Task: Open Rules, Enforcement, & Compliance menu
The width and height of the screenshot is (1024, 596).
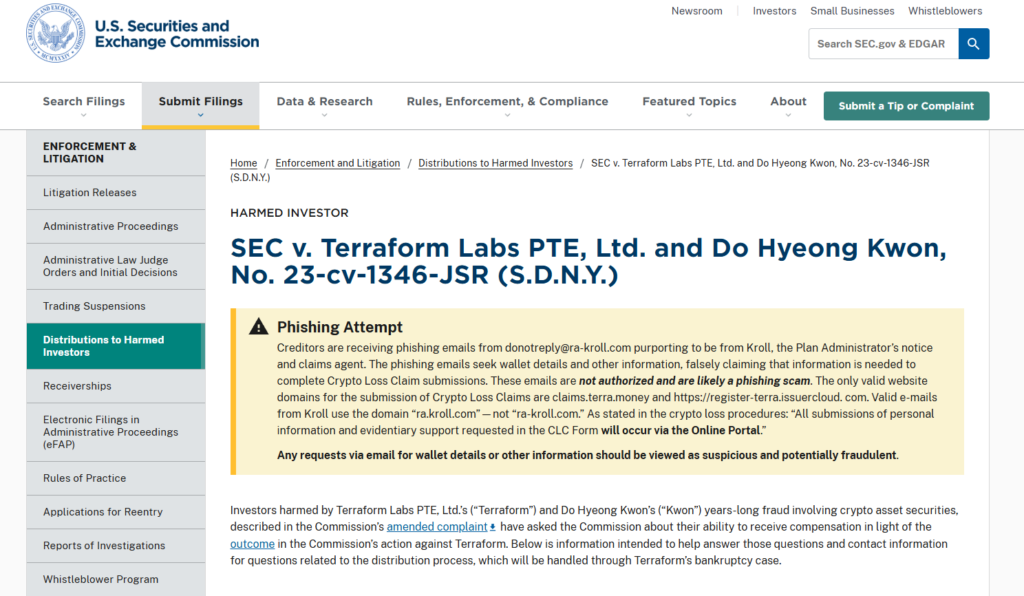Action: pyautogui.click(x=507, y=101)
